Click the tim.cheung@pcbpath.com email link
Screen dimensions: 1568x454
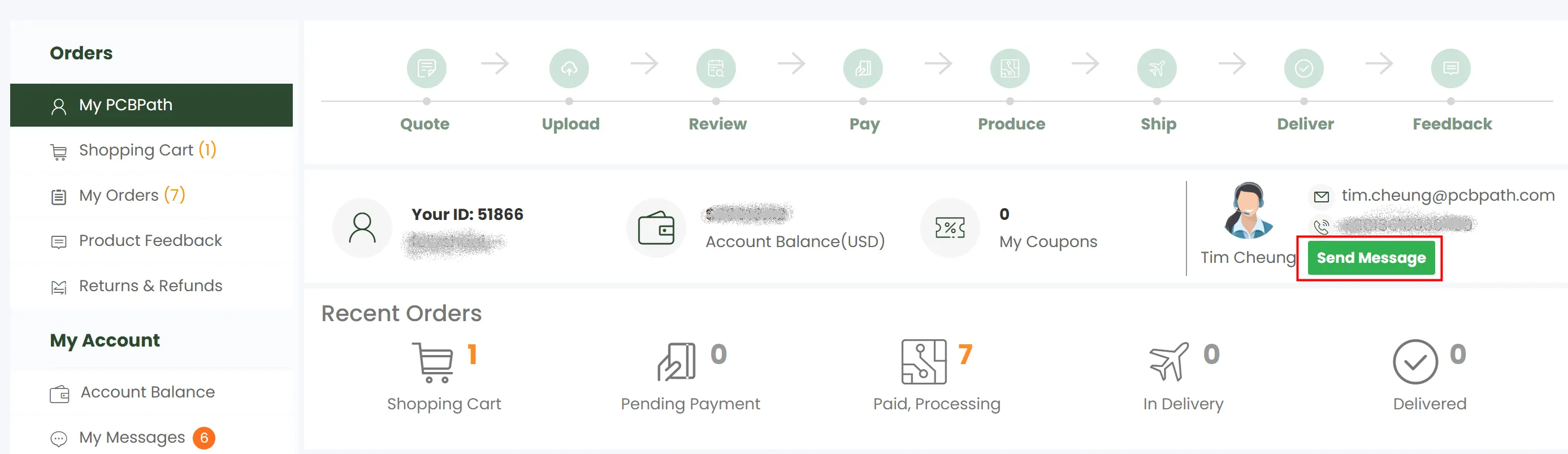1448,196
